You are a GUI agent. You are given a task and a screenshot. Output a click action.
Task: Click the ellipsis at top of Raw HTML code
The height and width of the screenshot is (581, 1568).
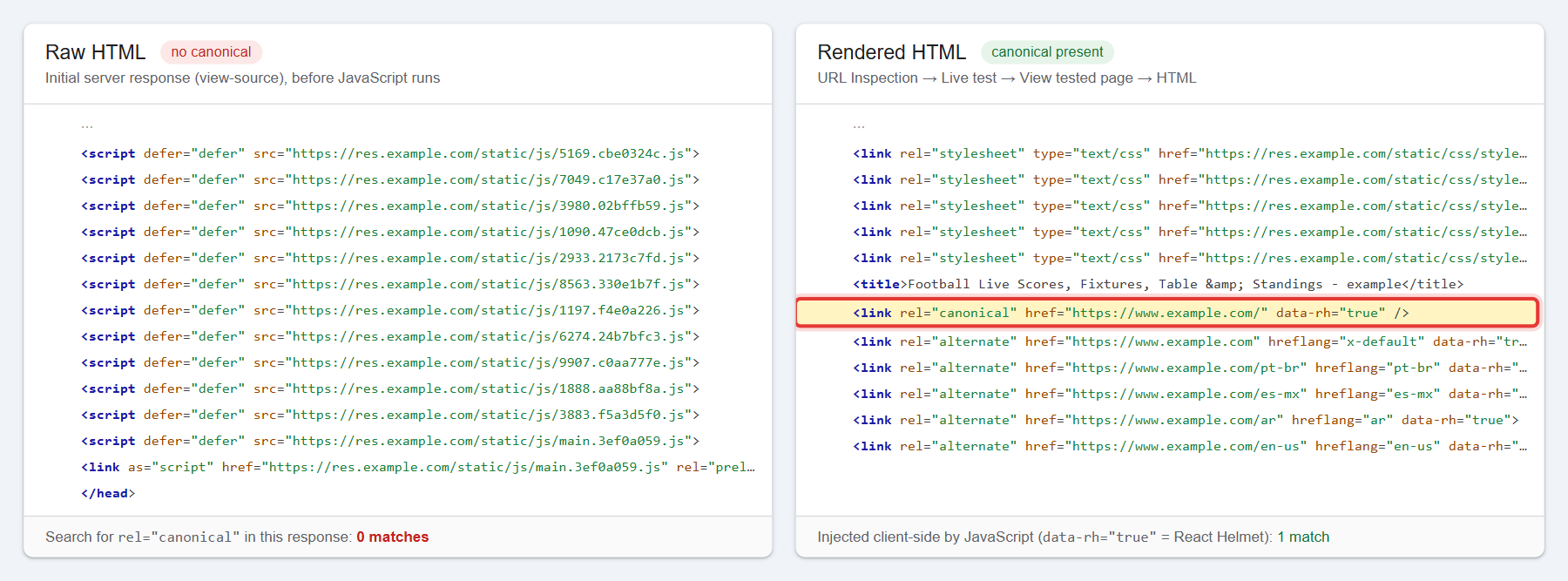pyautogui.click(x=87, y=127)
